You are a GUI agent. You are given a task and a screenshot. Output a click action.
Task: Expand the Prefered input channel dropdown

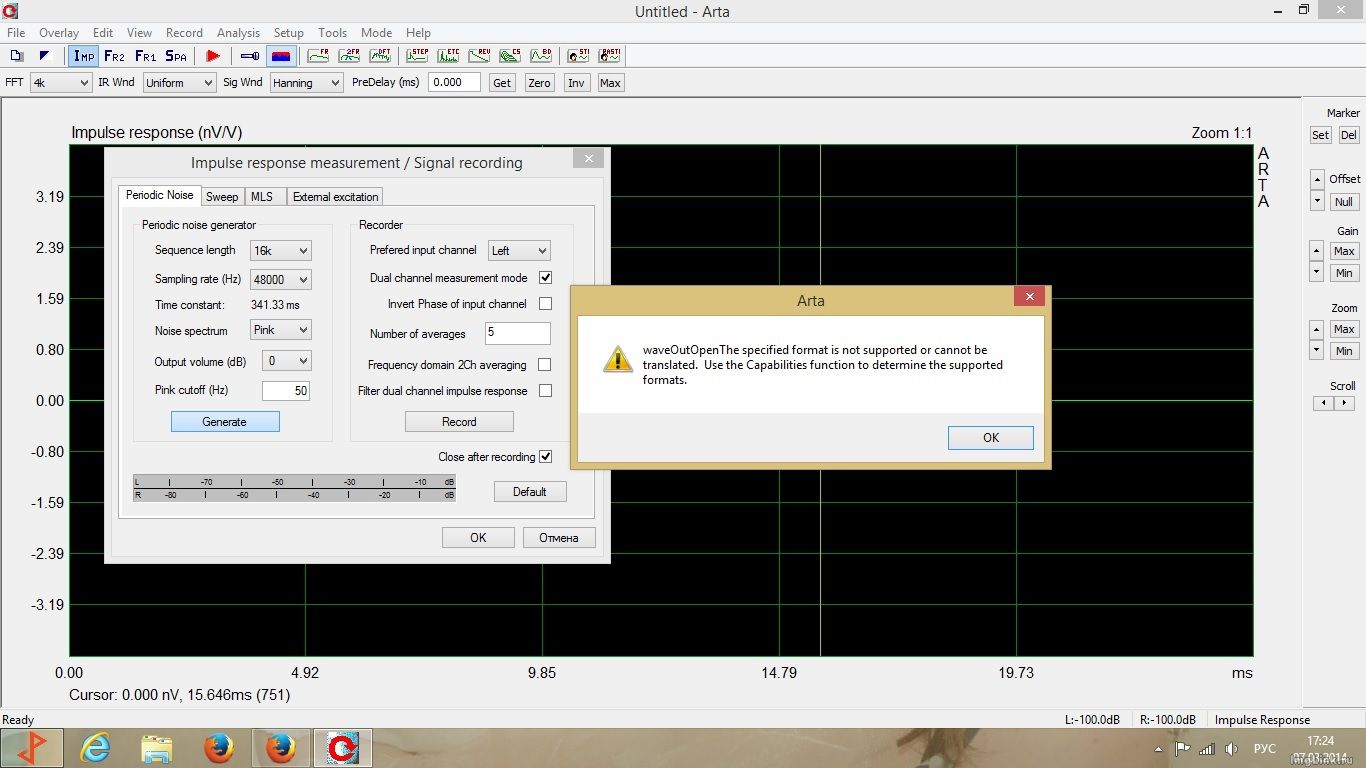[518, 250]
